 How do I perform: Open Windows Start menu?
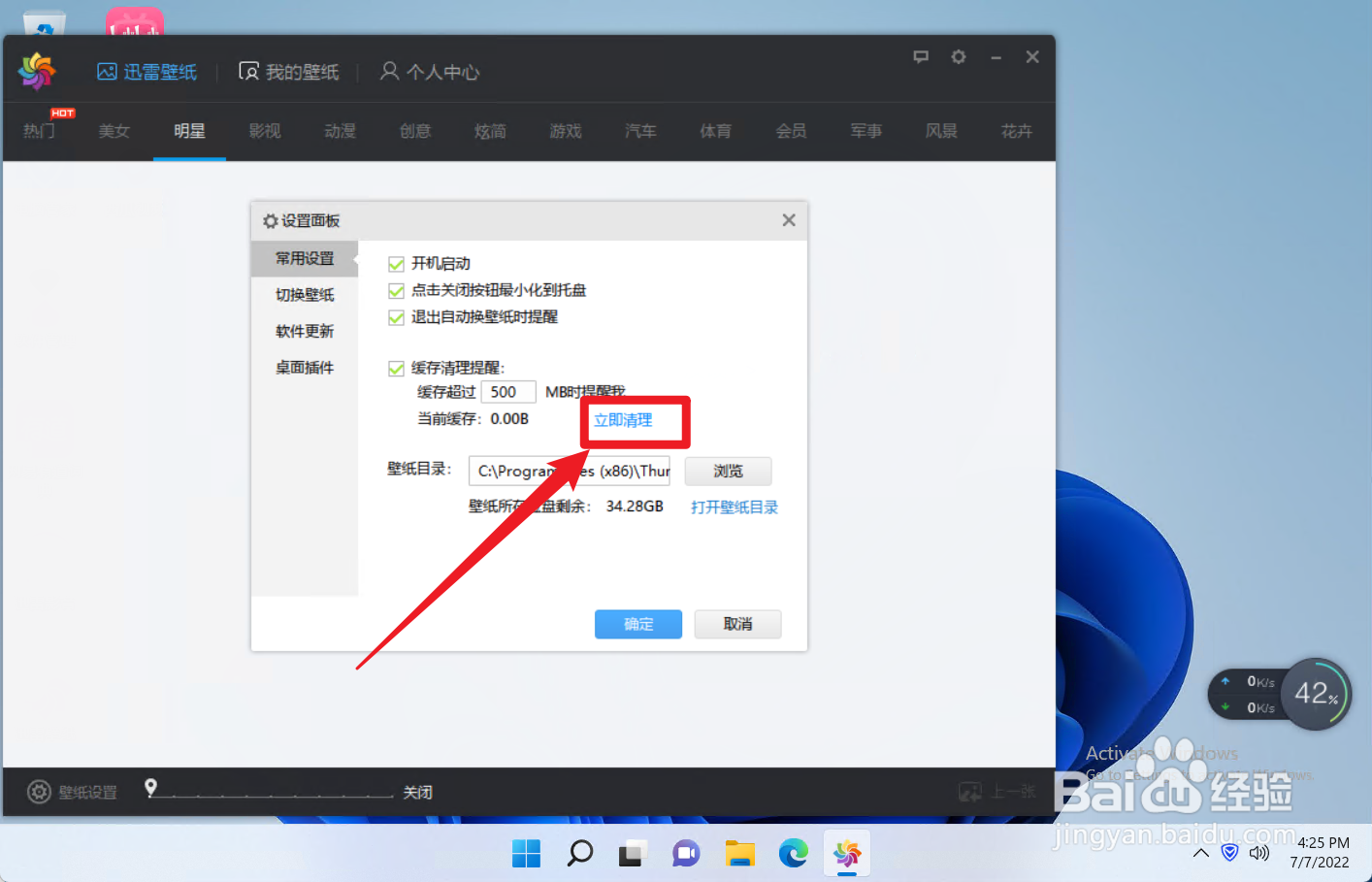pos(526,854)
